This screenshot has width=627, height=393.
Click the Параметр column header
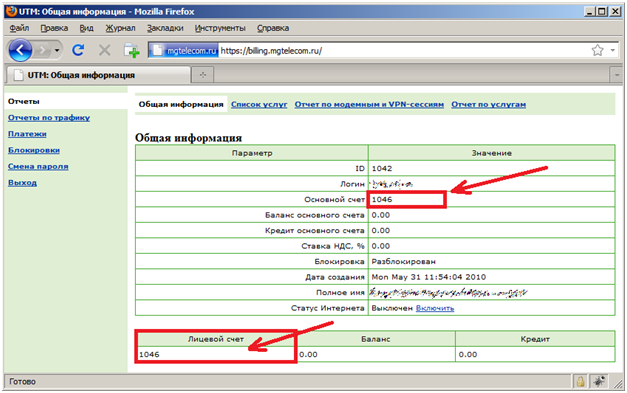point(252,153)
